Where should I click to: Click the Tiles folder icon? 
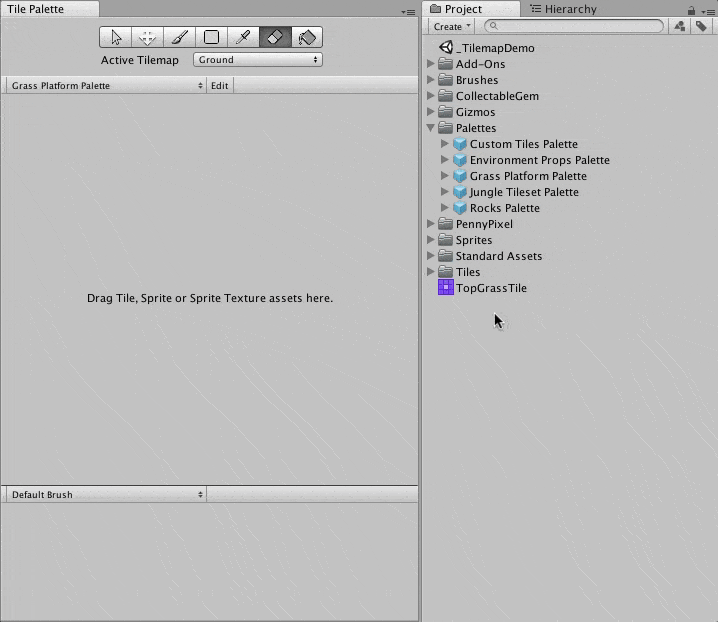point(446,272)
